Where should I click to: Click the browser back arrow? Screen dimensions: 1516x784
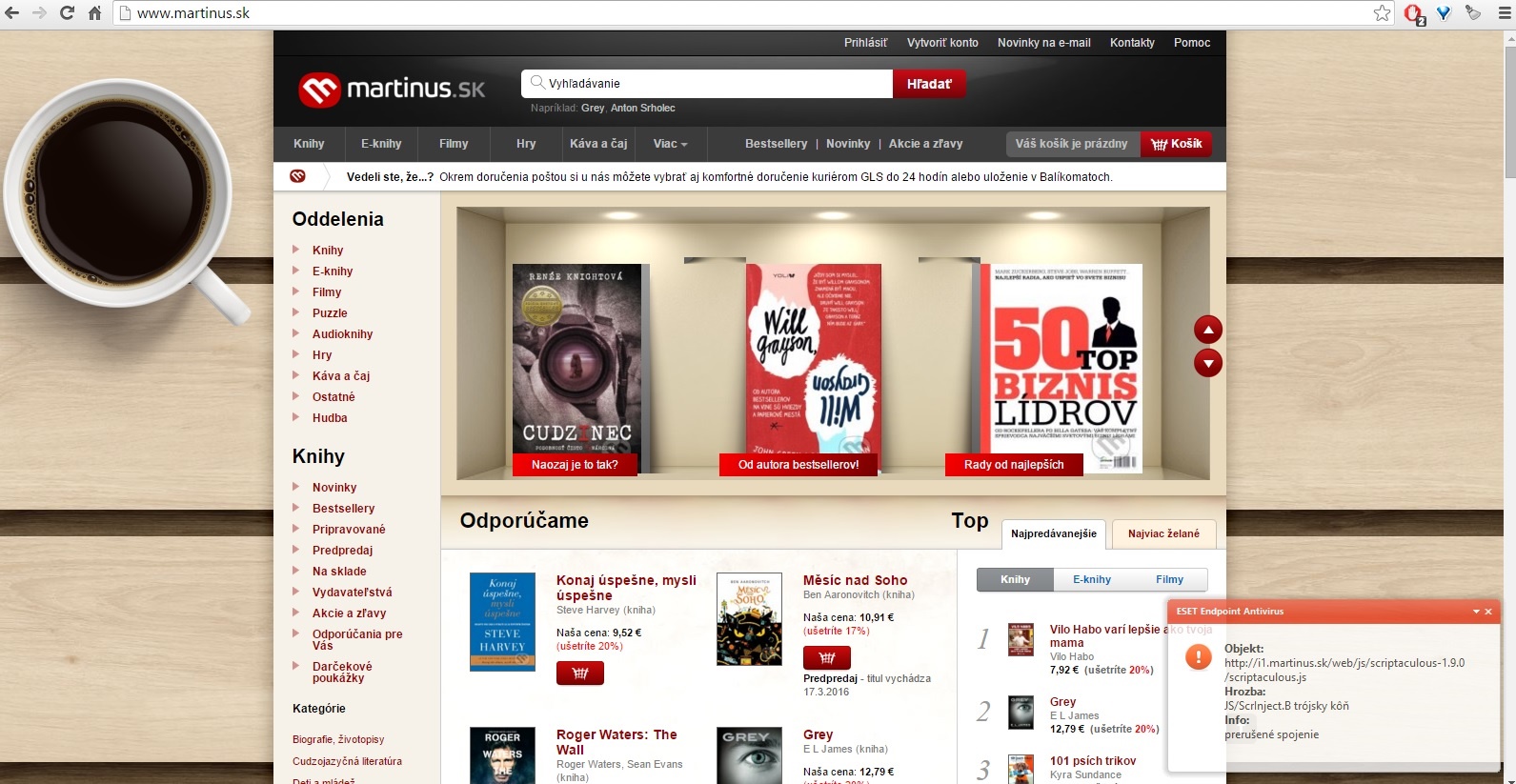coord(12,13)
